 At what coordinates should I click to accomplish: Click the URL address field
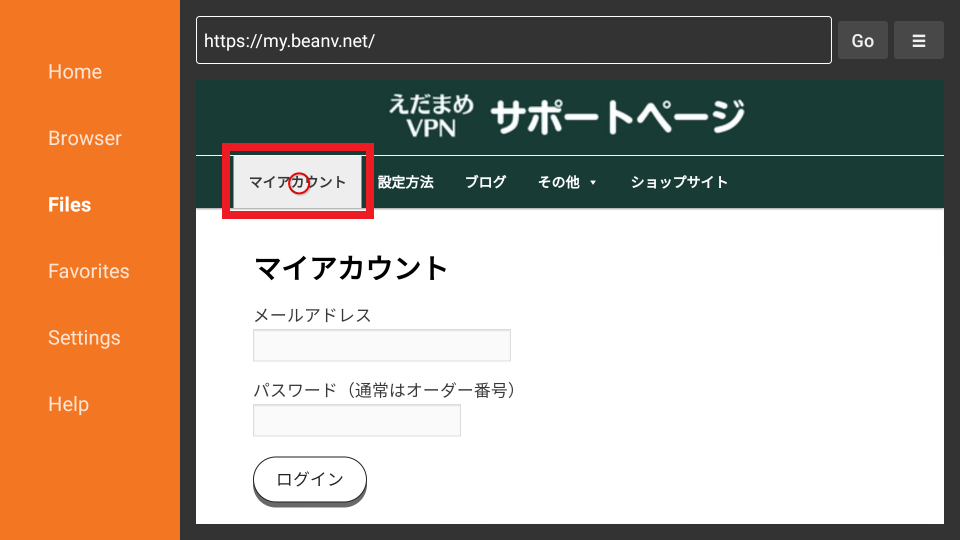click(x=514, y=40)
